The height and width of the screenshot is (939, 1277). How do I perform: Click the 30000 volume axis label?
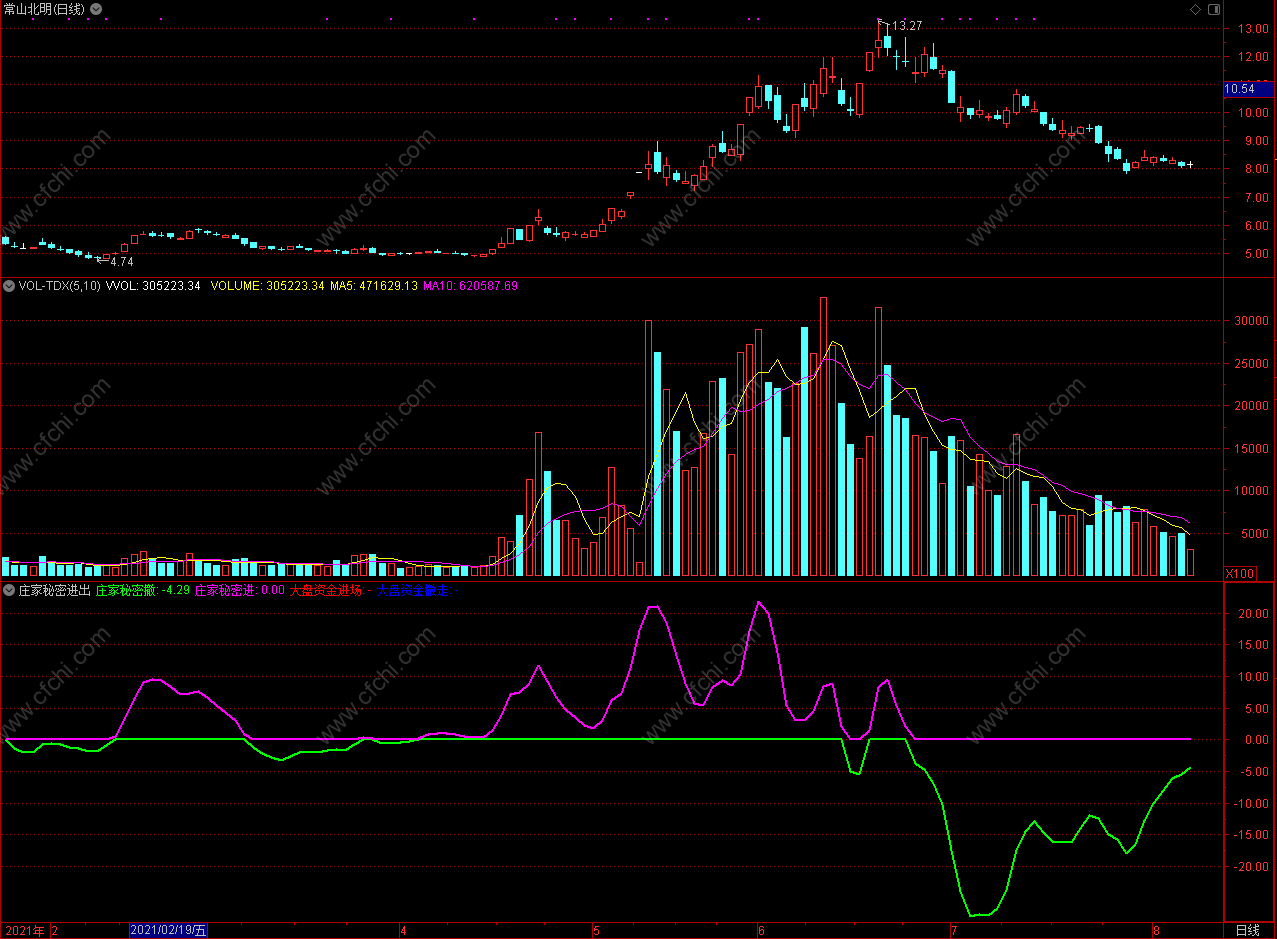(1254, 321)
